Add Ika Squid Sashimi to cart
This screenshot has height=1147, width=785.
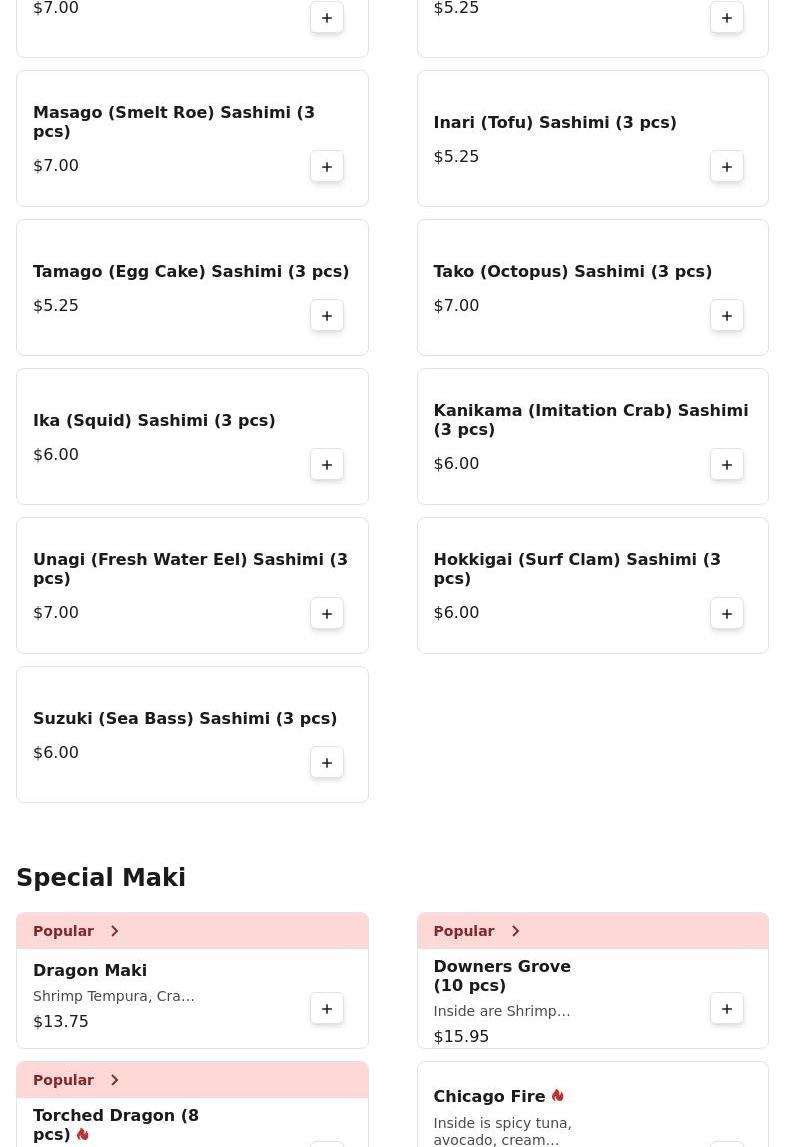coord(327,465)
